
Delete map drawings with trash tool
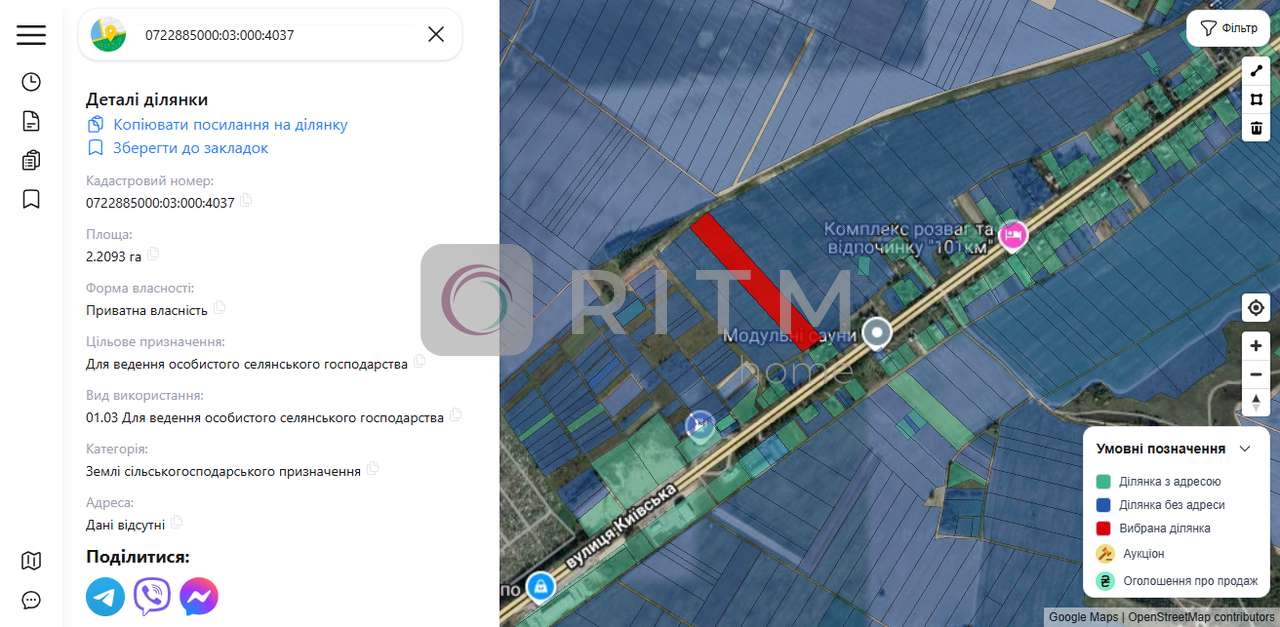(x=1256, y=128)
